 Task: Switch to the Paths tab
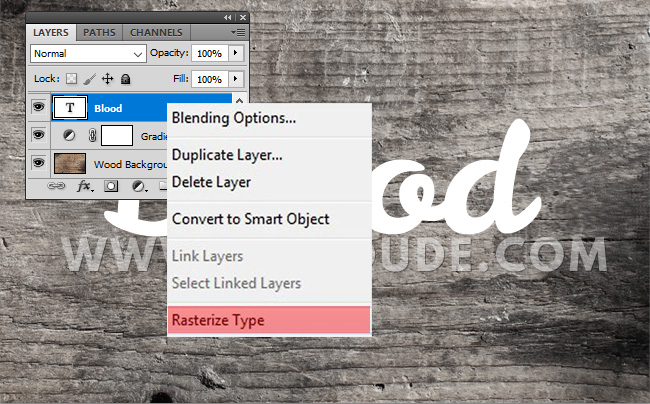coord(99,32)
